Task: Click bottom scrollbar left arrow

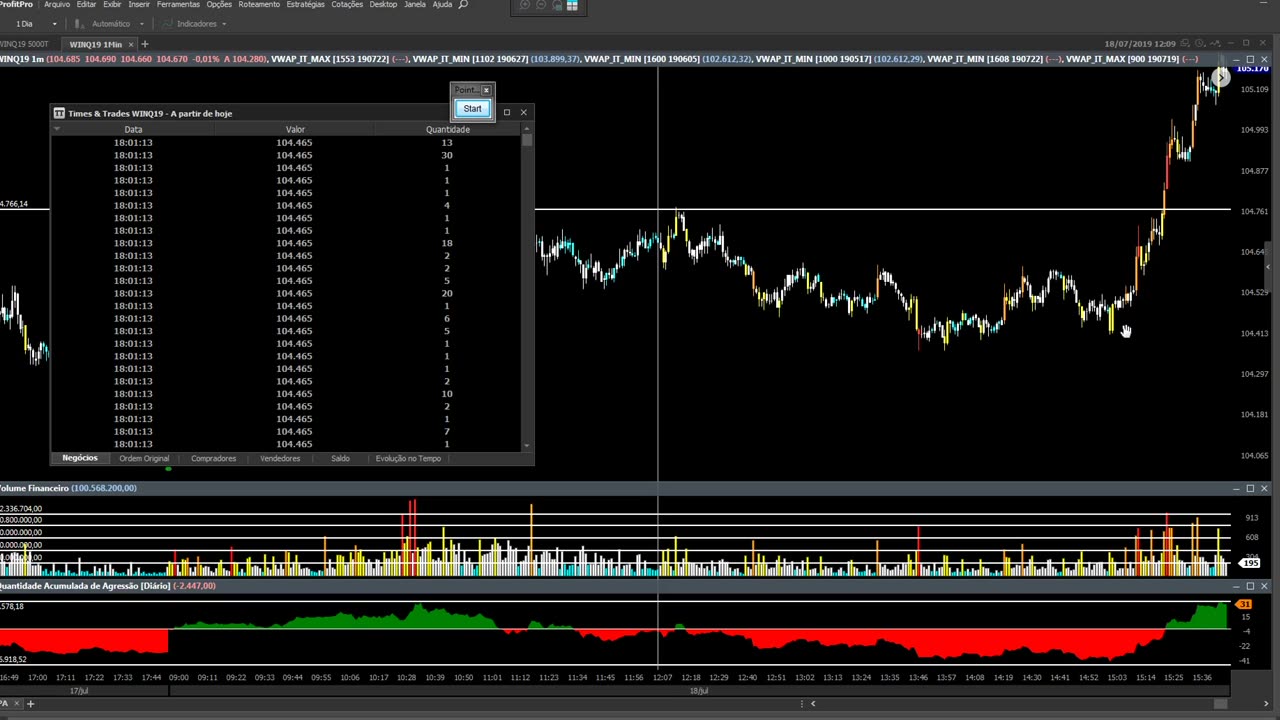Action: click(x=812, y=703)
